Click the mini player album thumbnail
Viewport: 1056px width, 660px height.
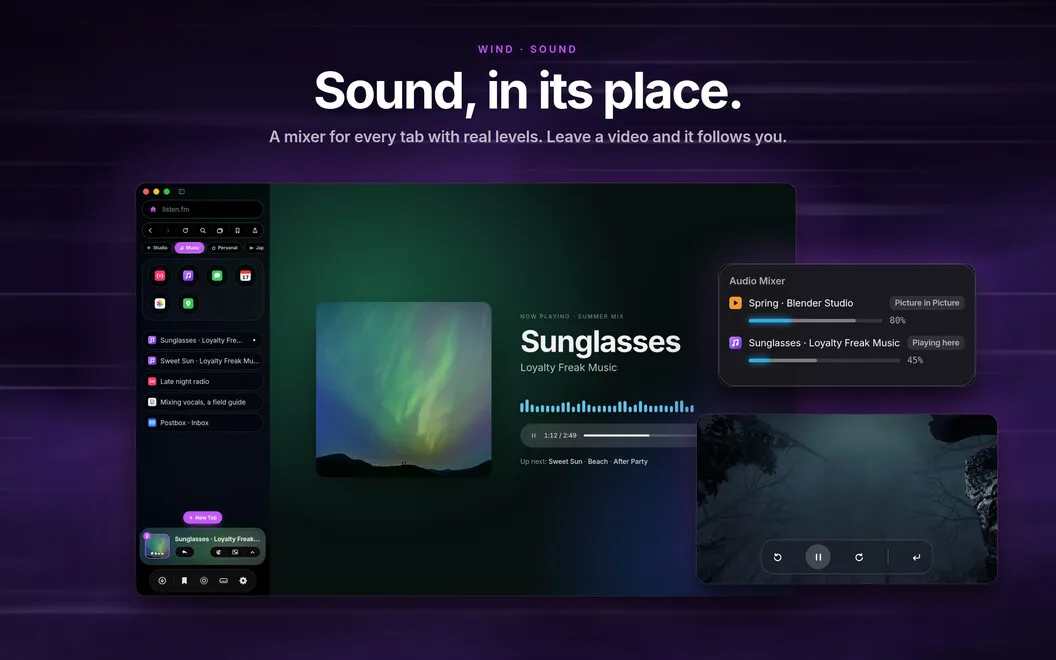coord(157,546)
